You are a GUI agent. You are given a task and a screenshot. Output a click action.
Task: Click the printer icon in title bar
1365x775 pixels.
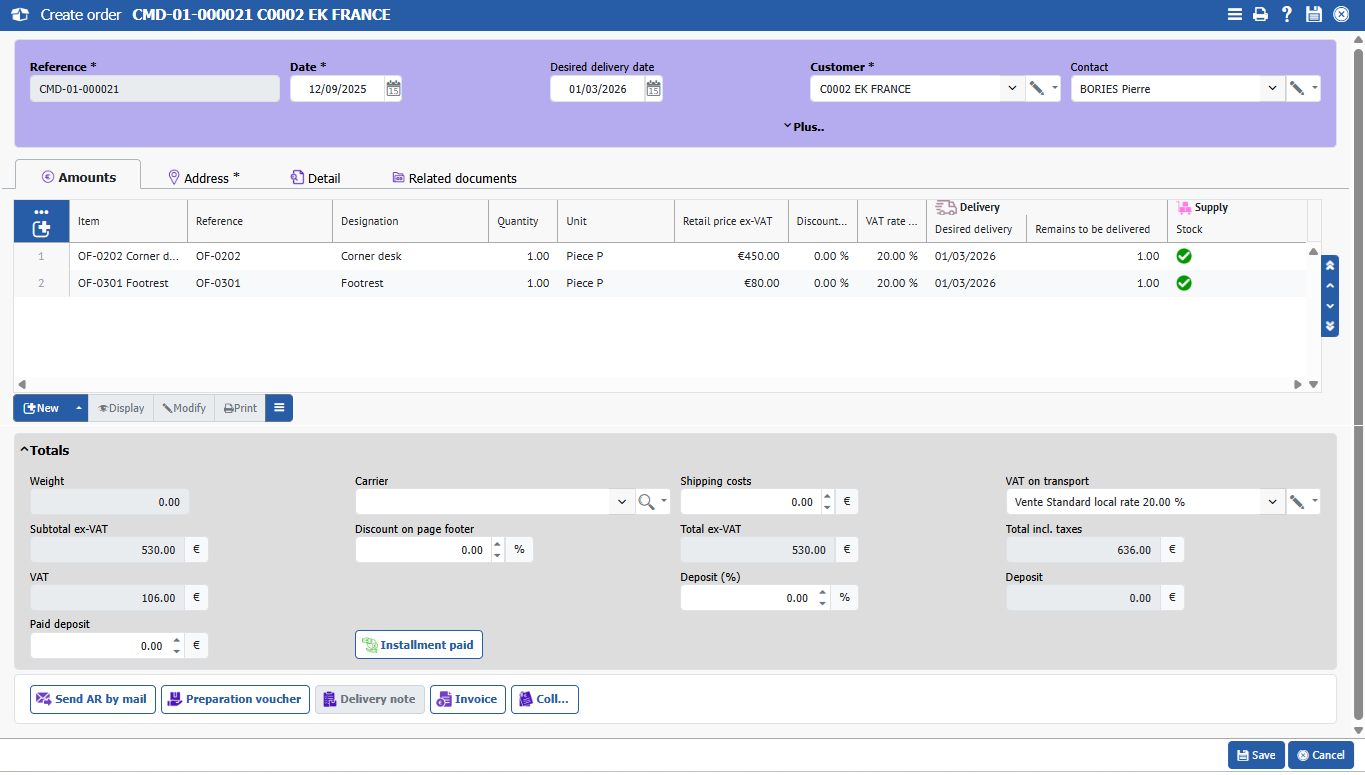tap(1261, 15)
